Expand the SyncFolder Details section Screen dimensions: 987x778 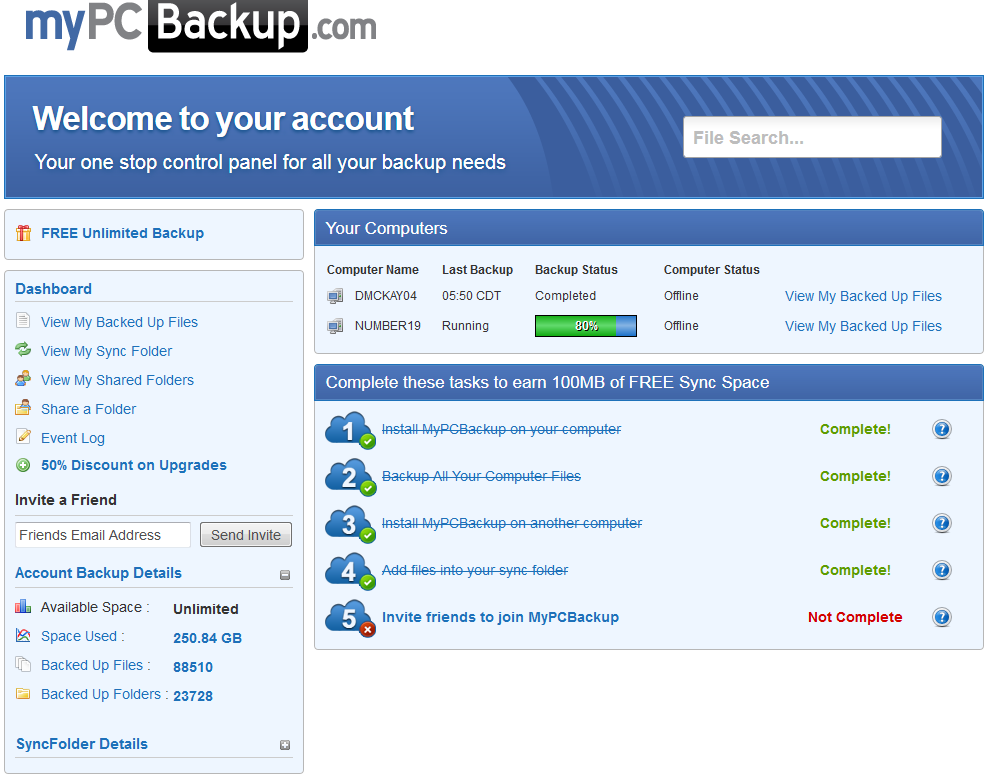click(285, 745)
